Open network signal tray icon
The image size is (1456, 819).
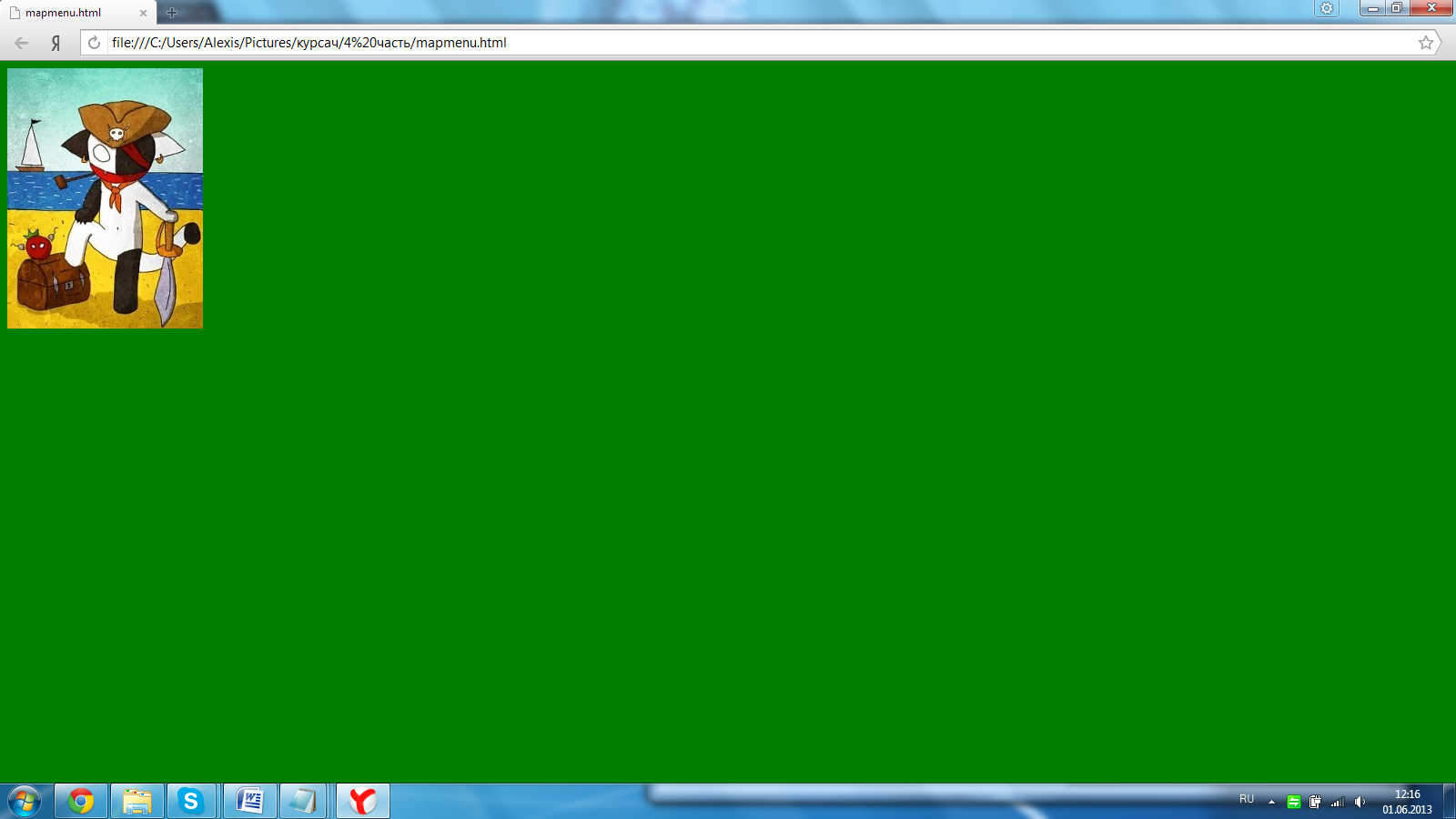[1337, 802]
